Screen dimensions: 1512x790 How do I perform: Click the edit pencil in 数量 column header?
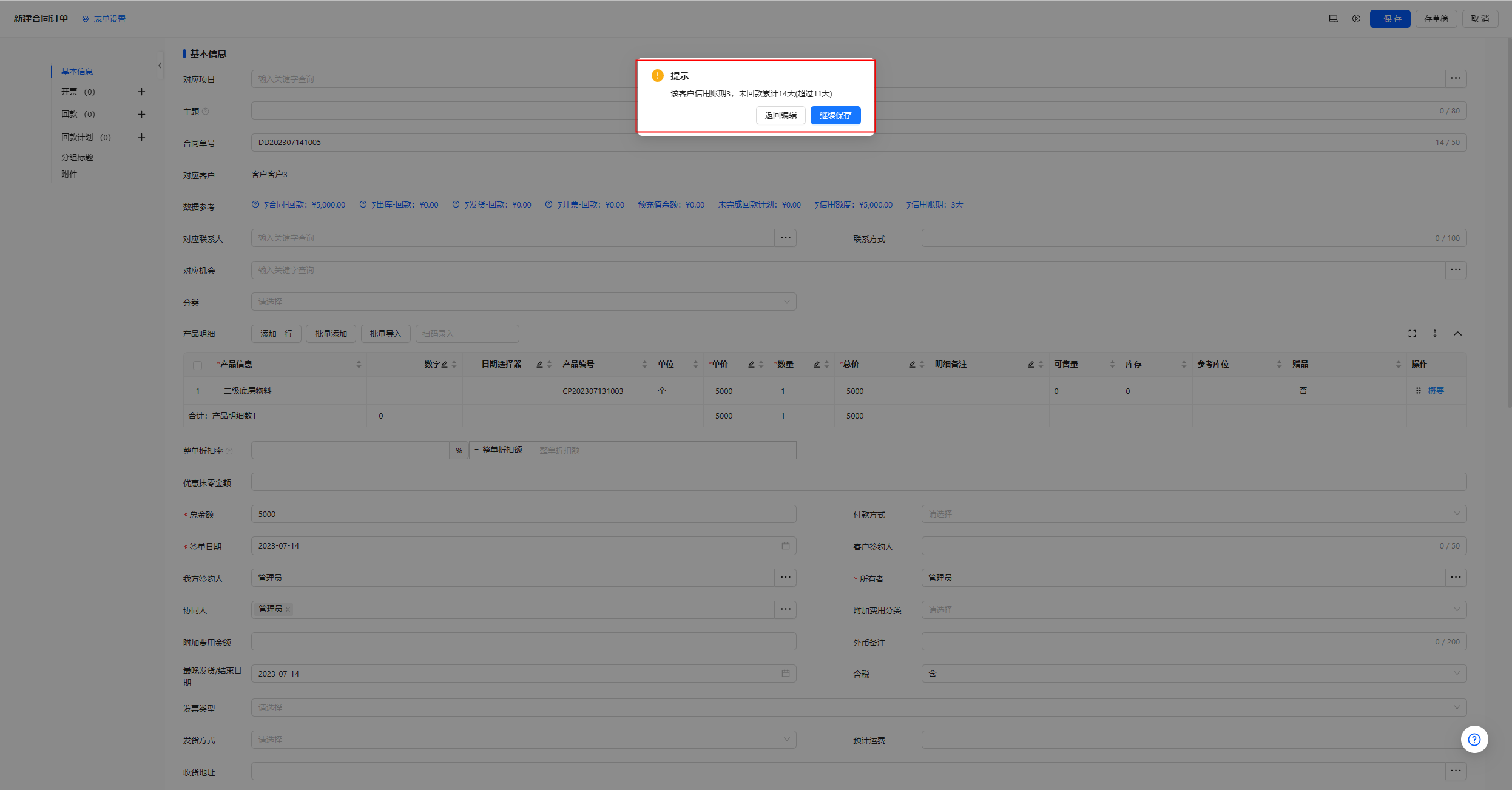coord(817,365)
